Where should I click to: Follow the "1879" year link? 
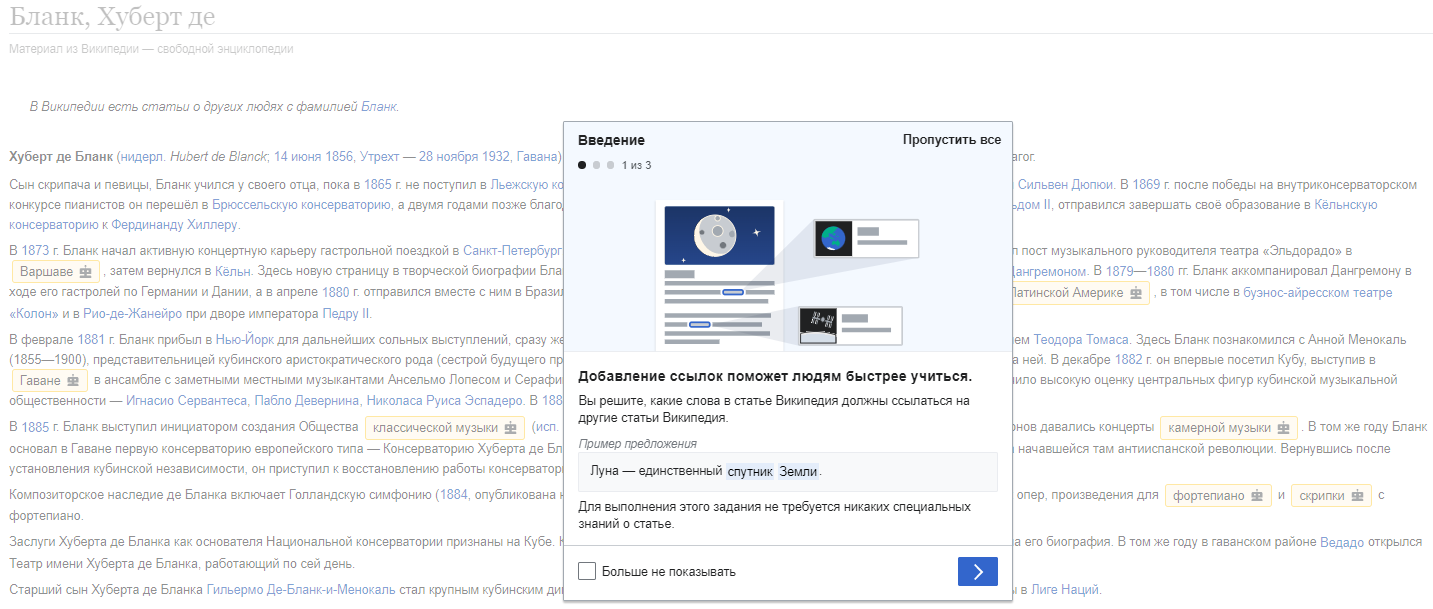(1119, 271)
